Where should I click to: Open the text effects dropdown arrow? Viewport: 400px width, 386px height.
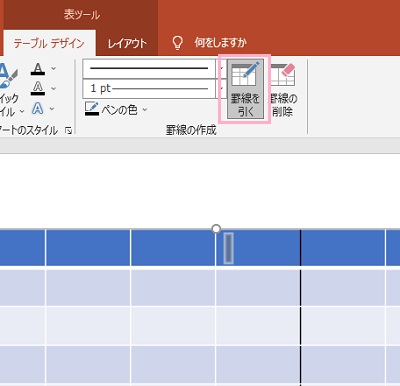52,109
